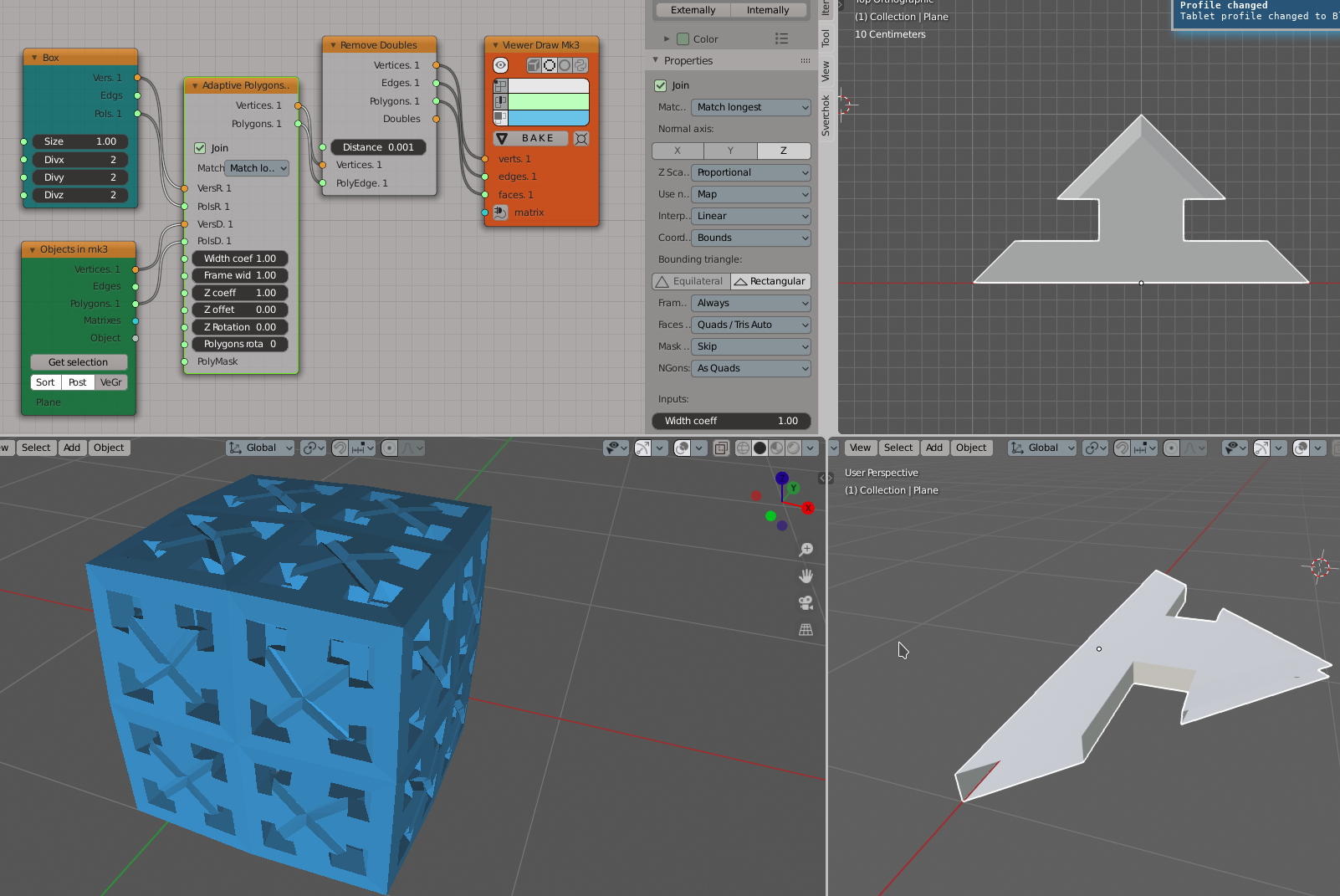
Task: Open the Bounds coordinates dropdown
Action: tap(751, 238)
